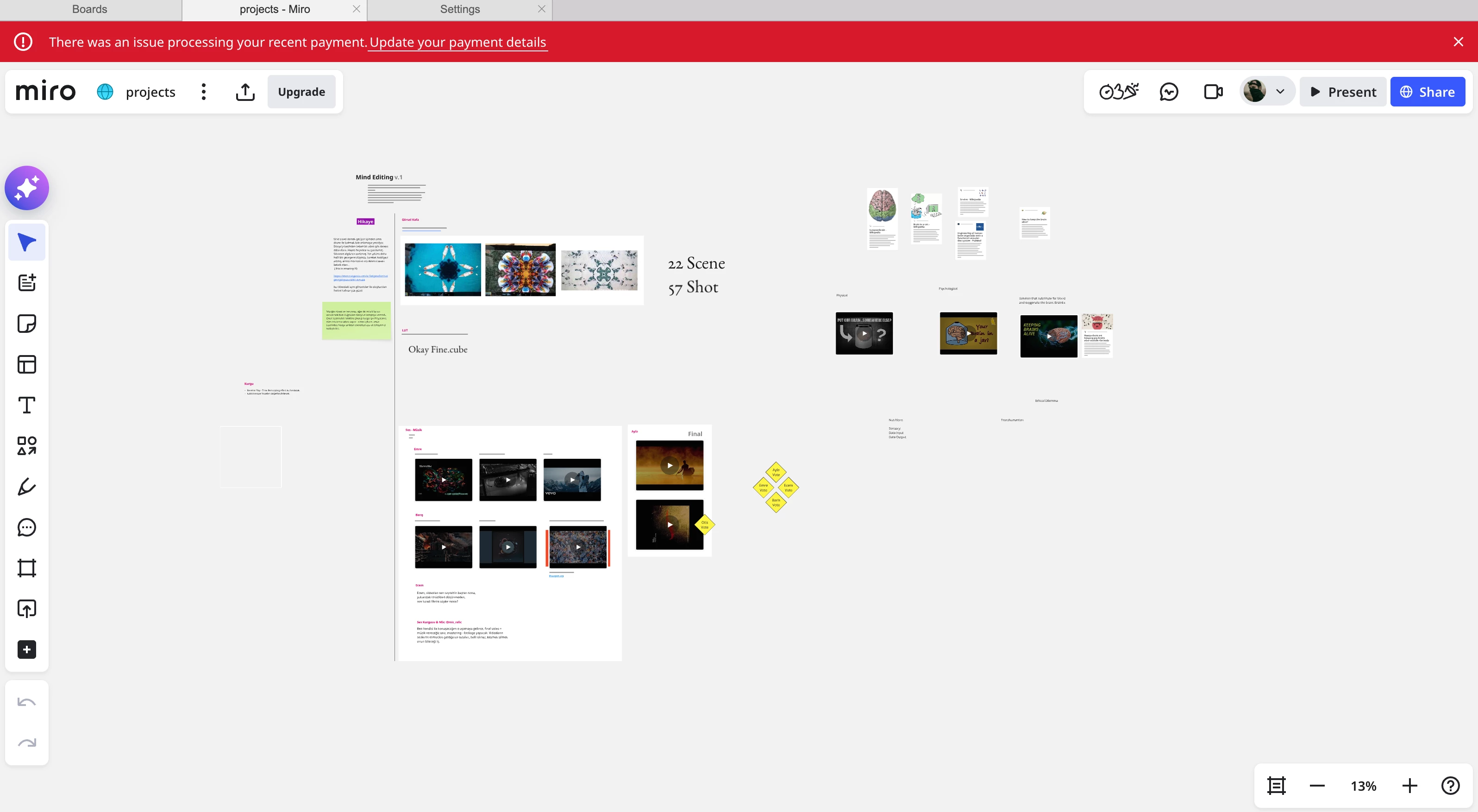The height and width of the screenshot is (812, 1478).
Task: Open shapes and lines tool
Action: pyautogui.click(x=27, y=445)
